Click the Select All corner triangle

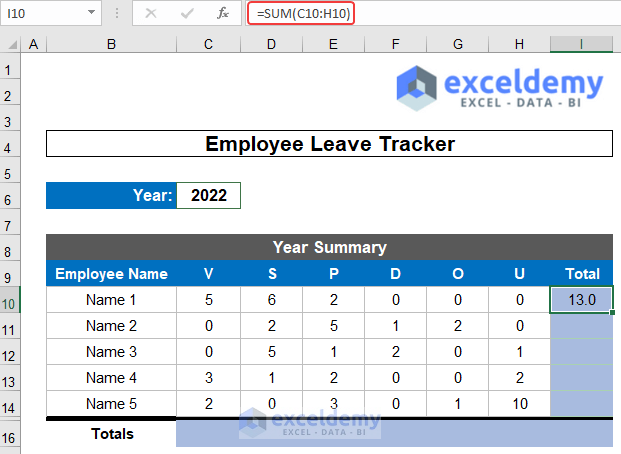[10, 45]
